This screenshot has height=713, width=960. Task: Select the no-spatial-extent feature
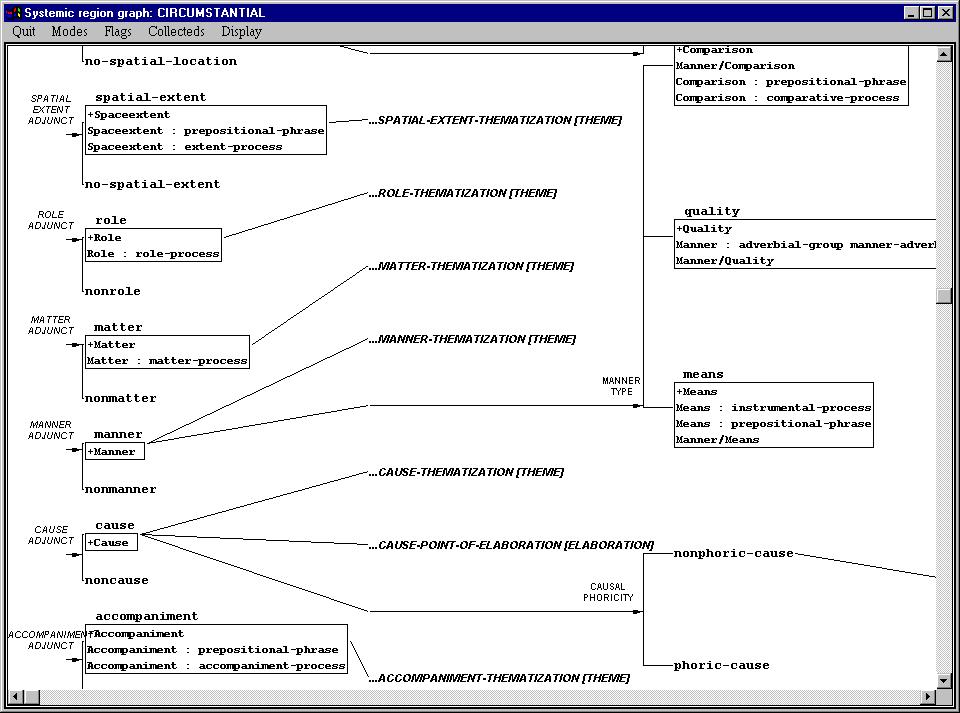pyautogui.click(x=152, y=184)
